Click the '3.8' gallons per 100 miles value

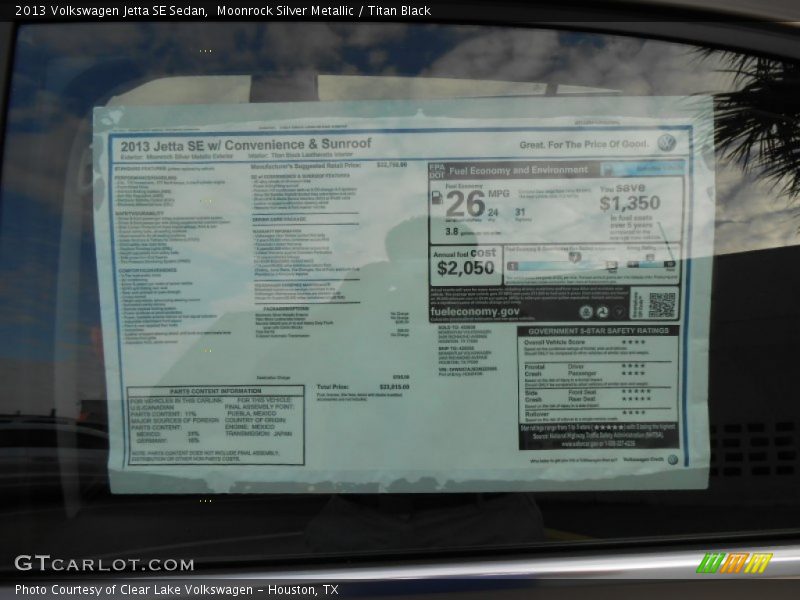tap(452, 232)
